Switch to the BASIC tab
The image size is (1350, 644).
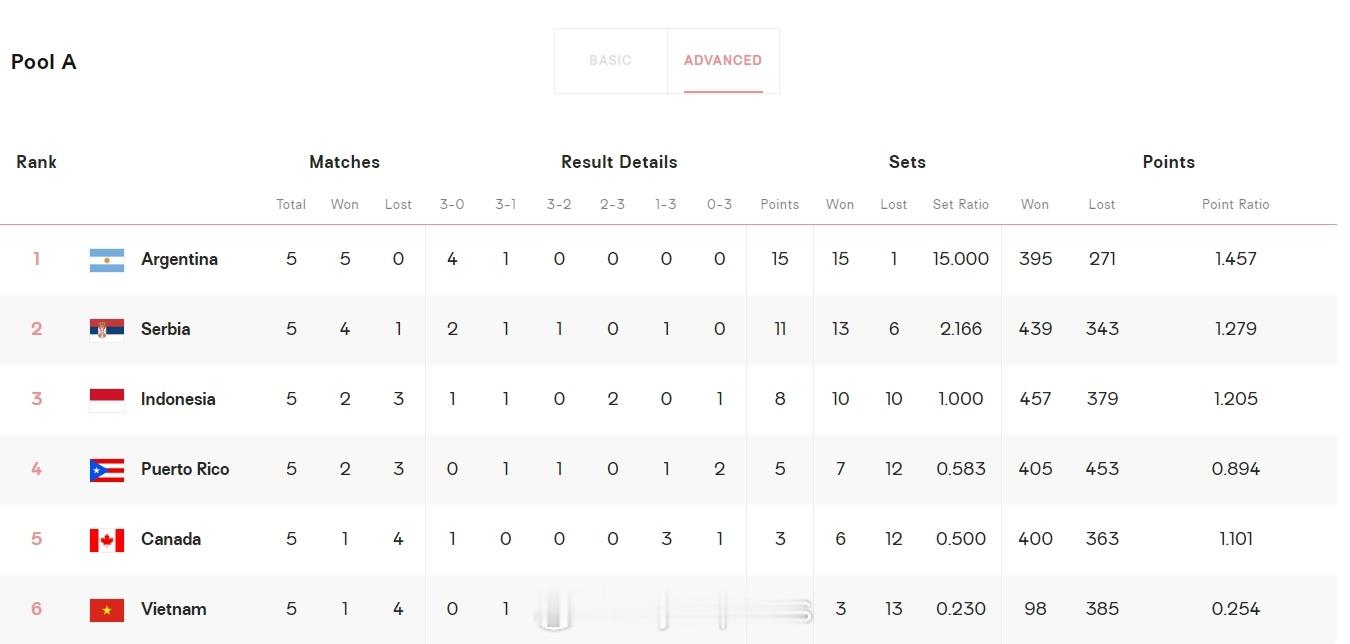click(x=610, y=61)
